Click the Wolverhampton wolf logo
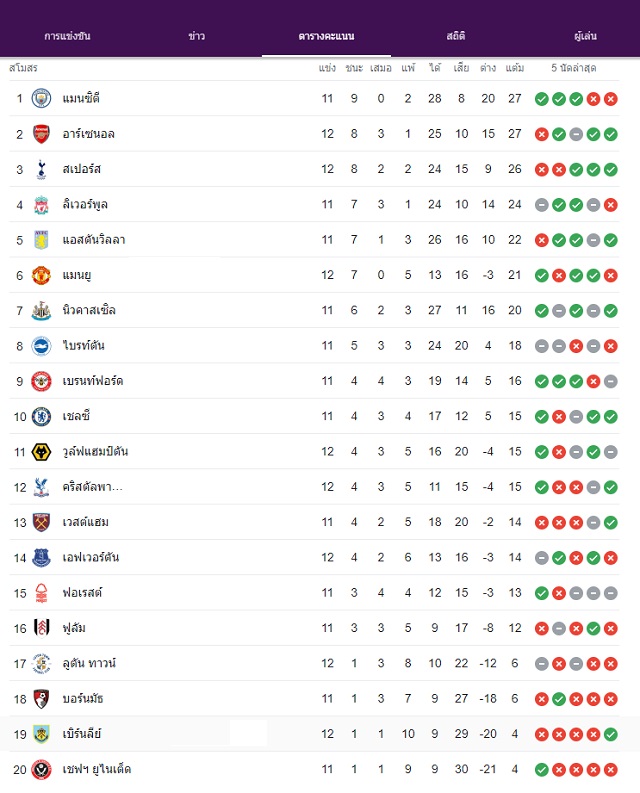This screenshot has width=640, height=793. 41,452
